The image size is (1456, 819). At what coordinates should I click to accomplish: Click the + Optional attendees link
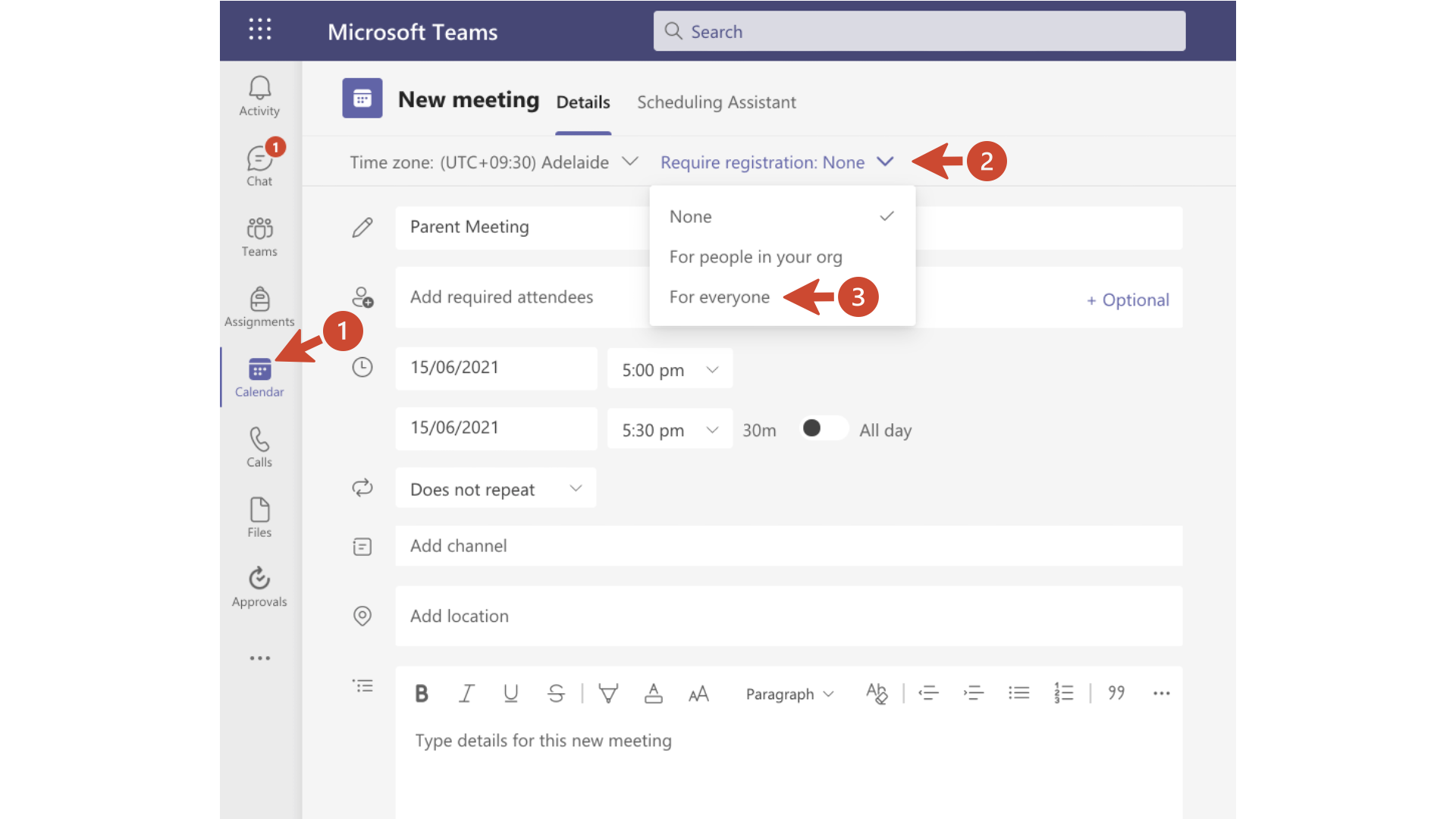pos(1128,300)
